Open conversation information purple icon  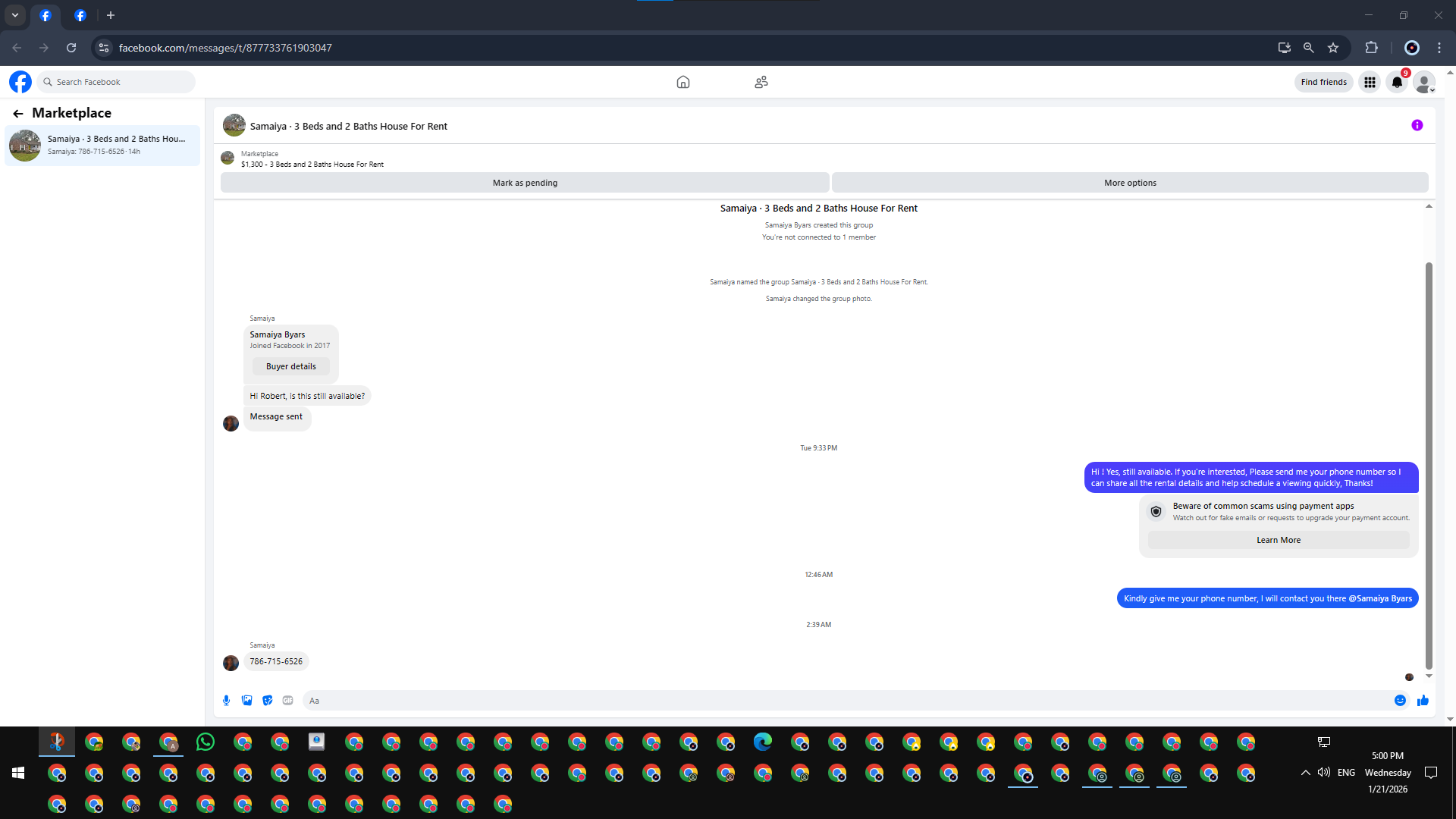point(1417,126)
